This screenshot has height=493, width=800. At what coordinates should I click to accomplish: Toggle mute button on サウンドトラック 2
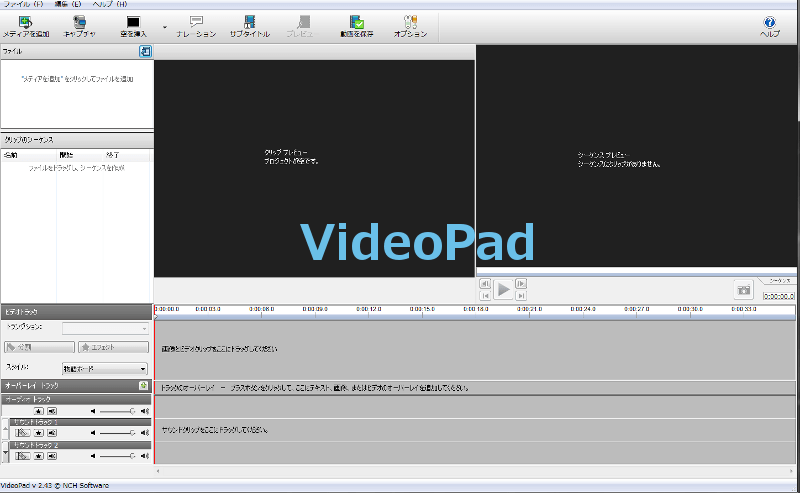(52, 456)
